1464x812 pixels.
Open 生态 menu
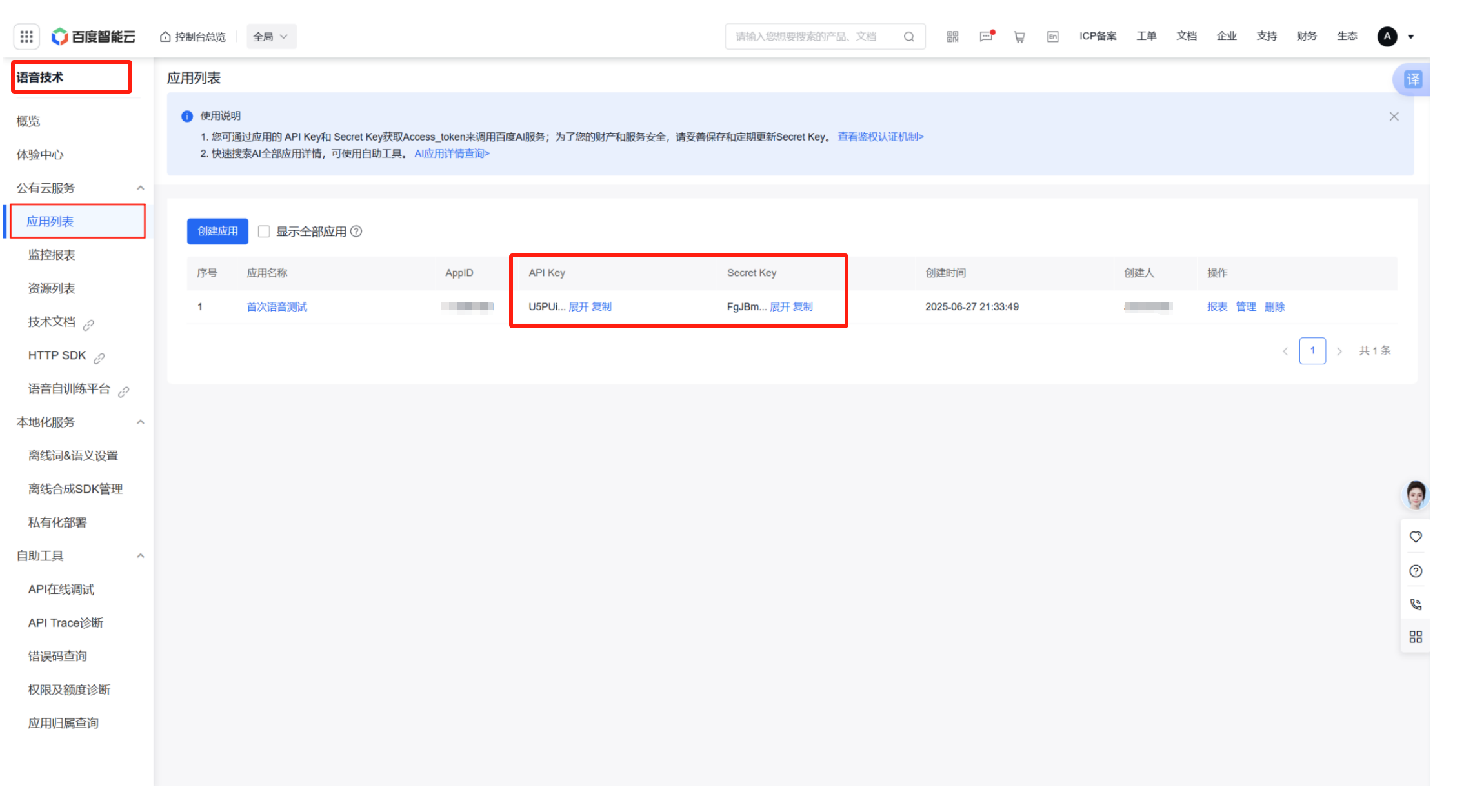(x=1346, y=36)
